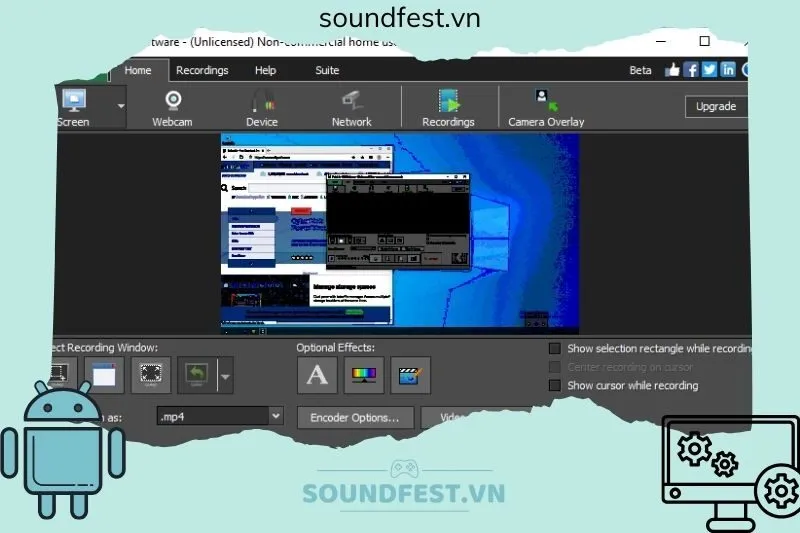Expand previous selection dropdown arrow
The width and height of the screenshot is (800, 533).
click(225, 377)
